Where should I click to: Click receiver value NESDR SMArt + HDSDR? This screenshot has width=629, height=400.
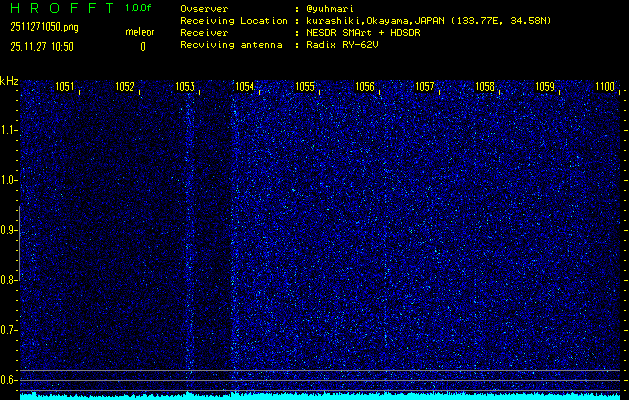[x=363, y=33]
